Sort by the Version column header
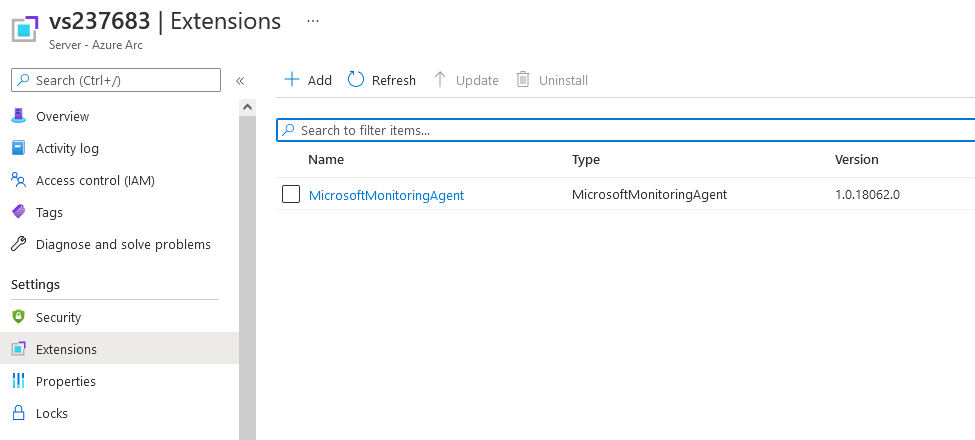The height and width of the screenshot is (440, 975). [856, 160]
